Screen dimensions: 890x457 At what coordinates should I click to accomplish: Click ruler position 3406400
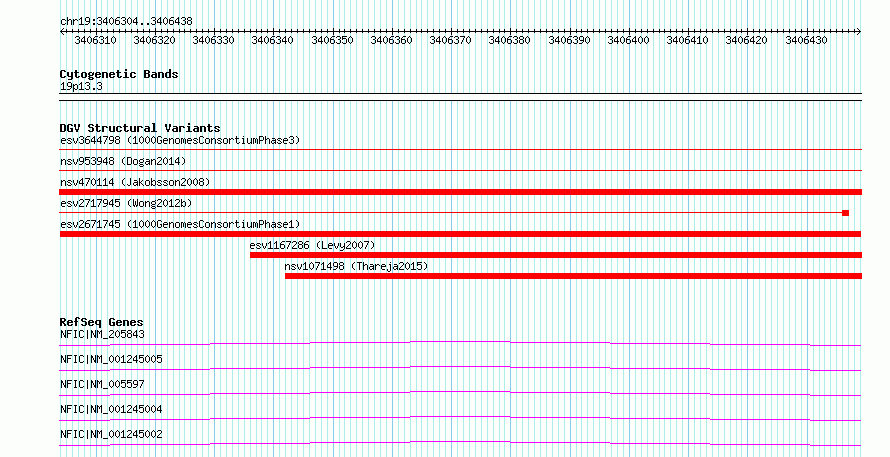coord(628,40)
